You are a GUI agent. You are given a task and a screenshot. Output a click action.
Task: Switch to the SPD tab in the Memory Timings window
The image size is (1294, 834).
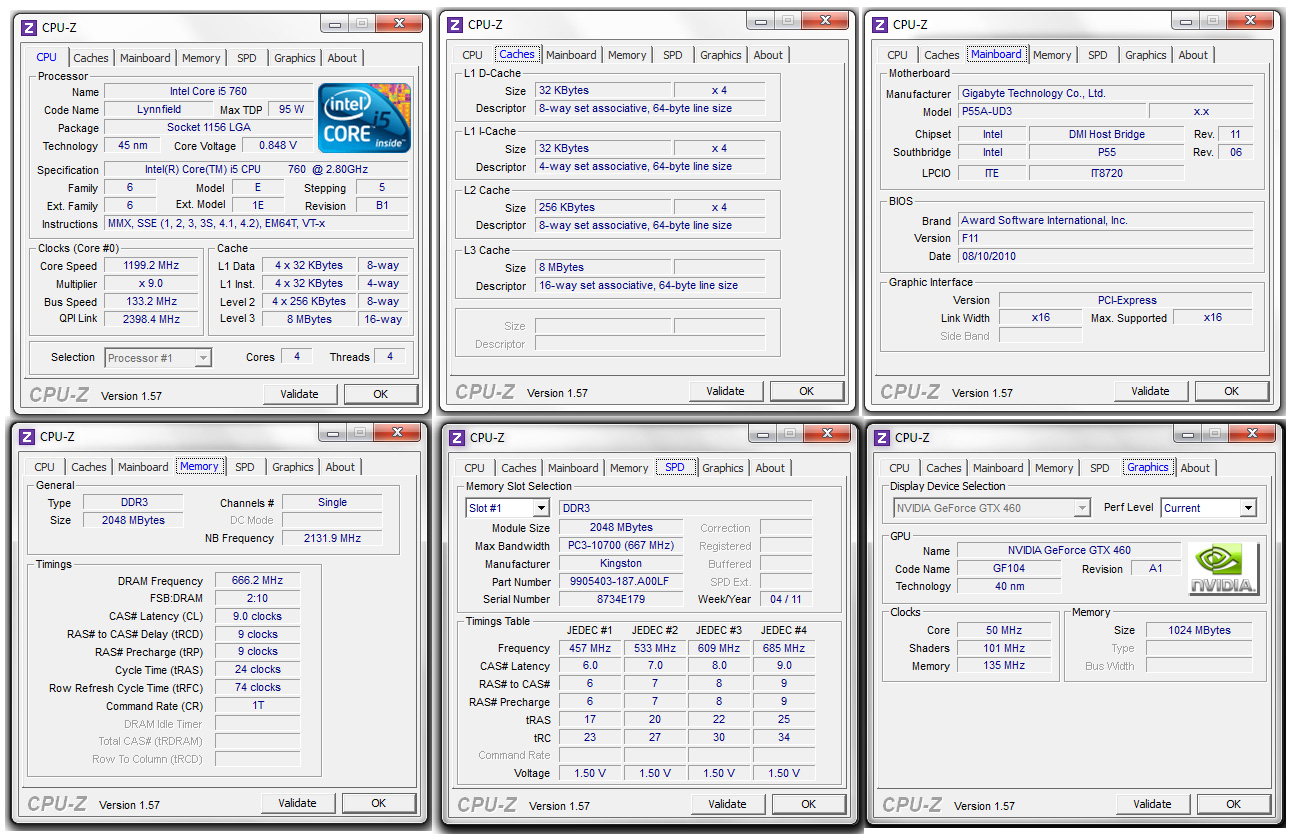[x=245, y=467]
